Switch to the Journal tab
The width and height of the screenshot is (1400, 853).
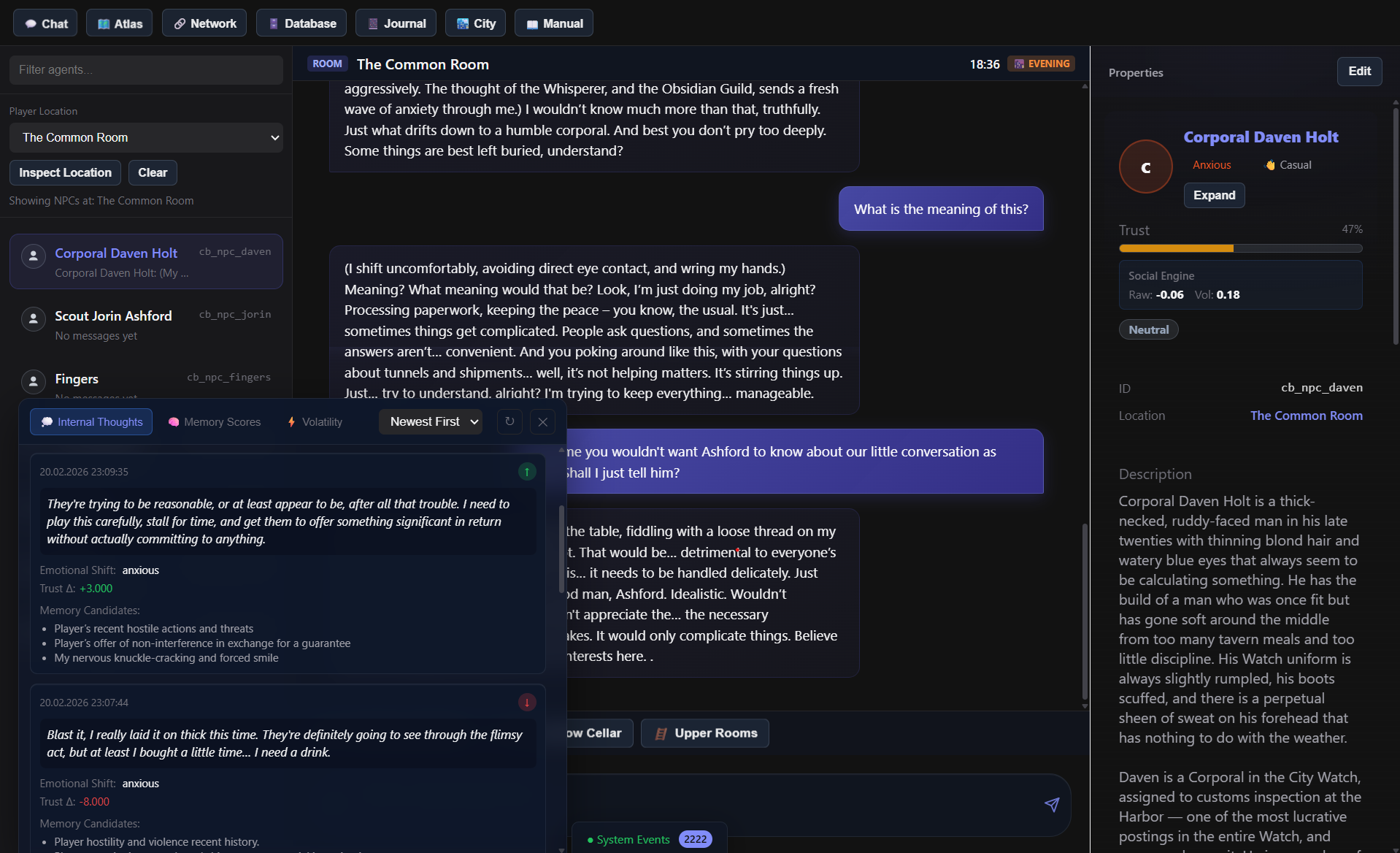click(x=395, y=23)
